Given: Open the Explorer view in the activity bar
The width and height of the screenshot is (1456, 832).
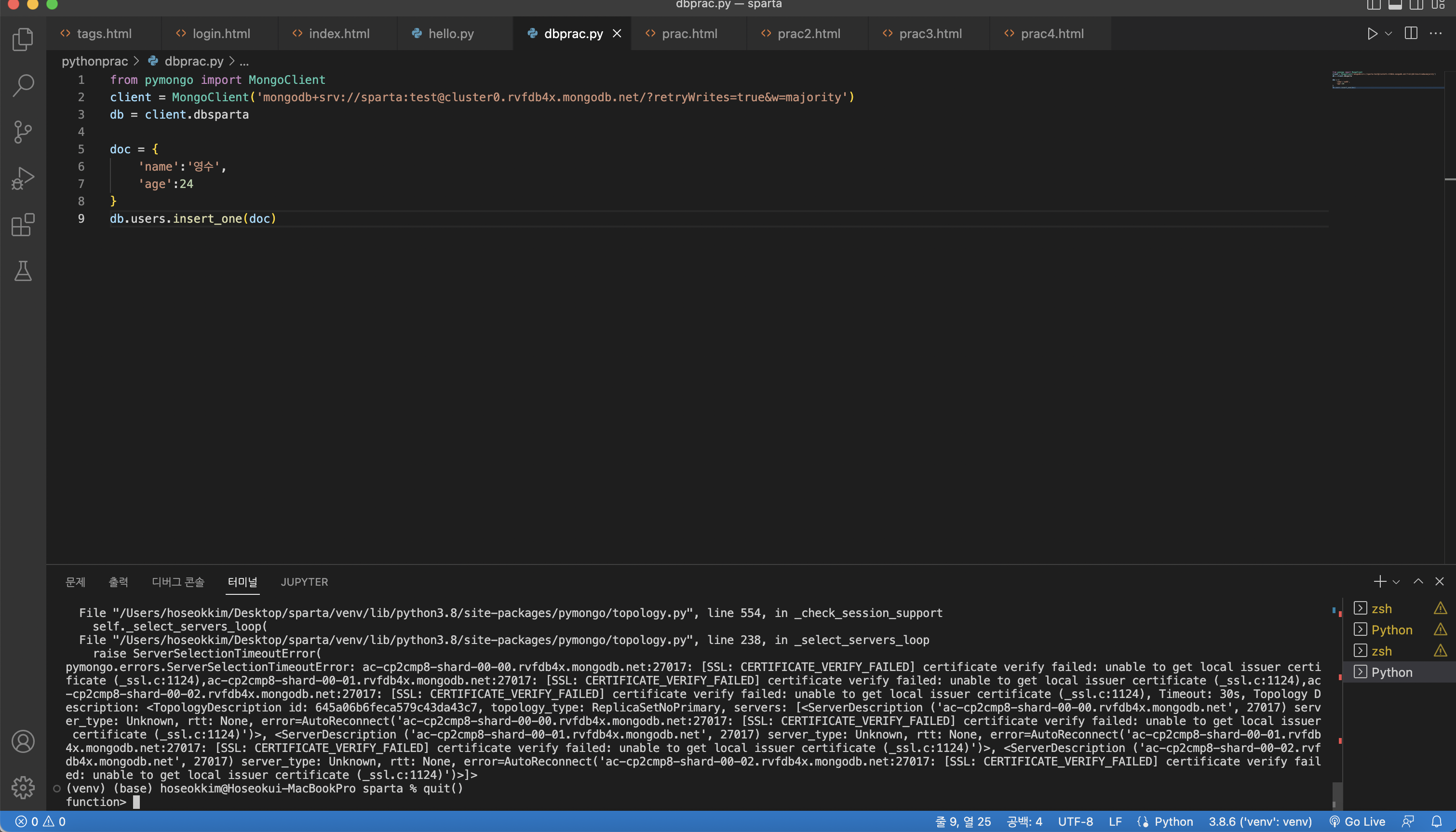Looking at the screenshot, I should 23,39.
